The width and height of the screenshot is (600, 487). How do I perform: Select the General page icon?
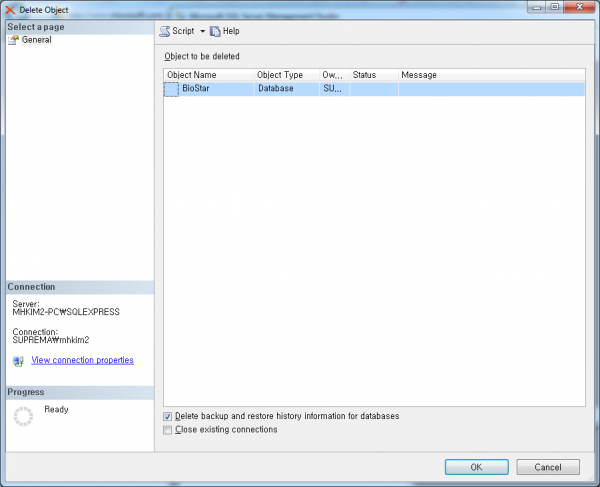tap(14, 41)
